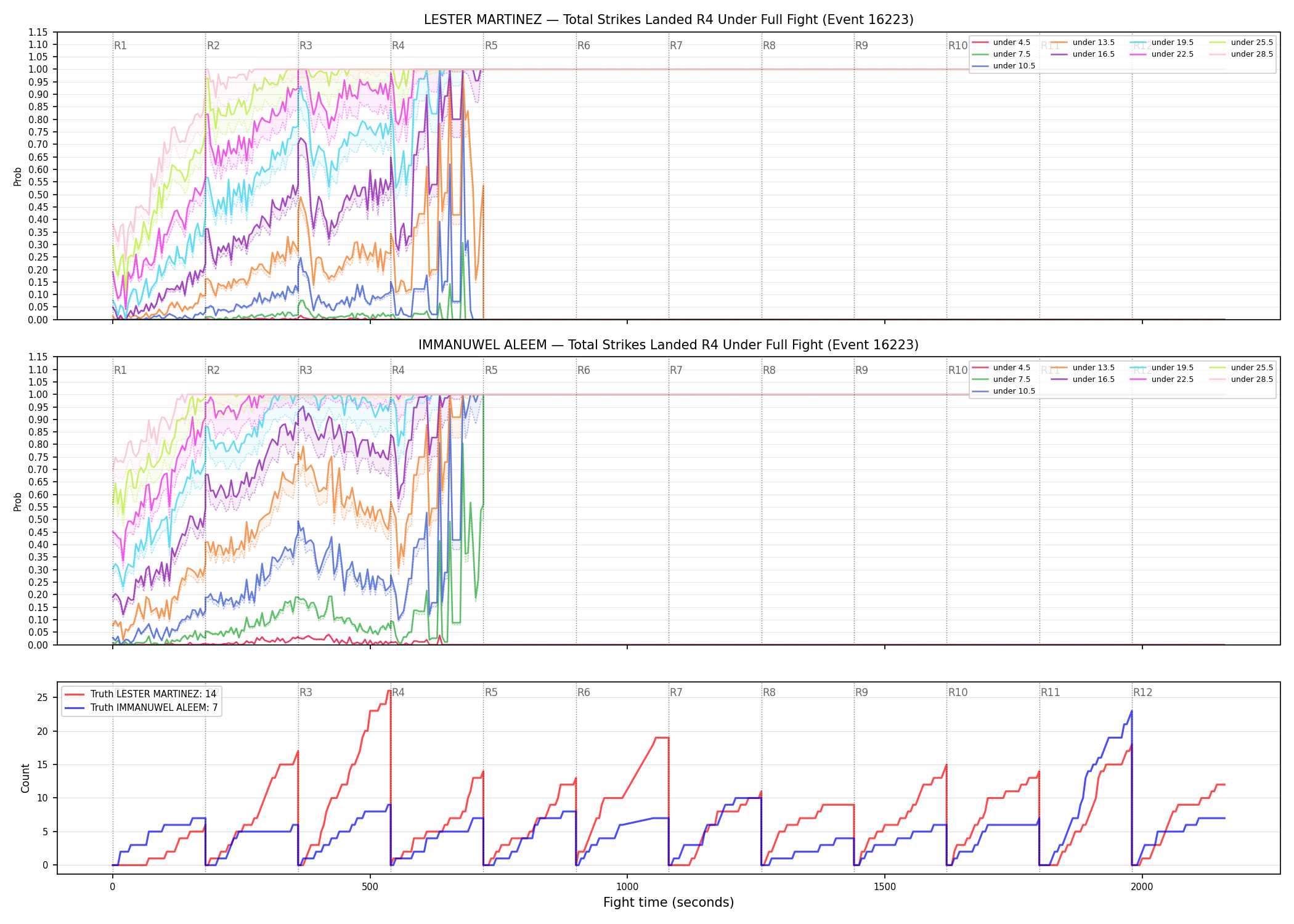
Task: Select 'under 10.5' legend entry in Aleem chart
Action: [1004, 391]
